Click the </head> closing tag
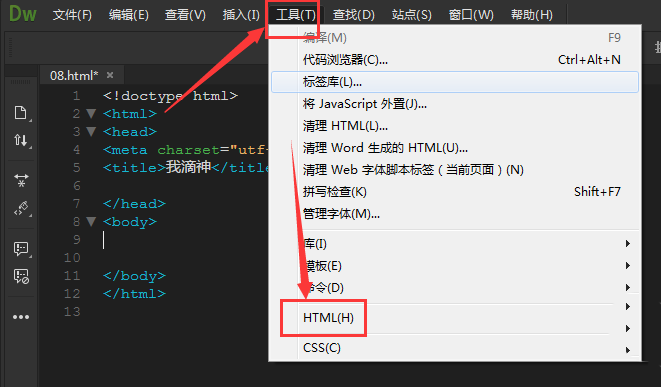The width and height of the screenshot is (661, 387). (134, 204)
